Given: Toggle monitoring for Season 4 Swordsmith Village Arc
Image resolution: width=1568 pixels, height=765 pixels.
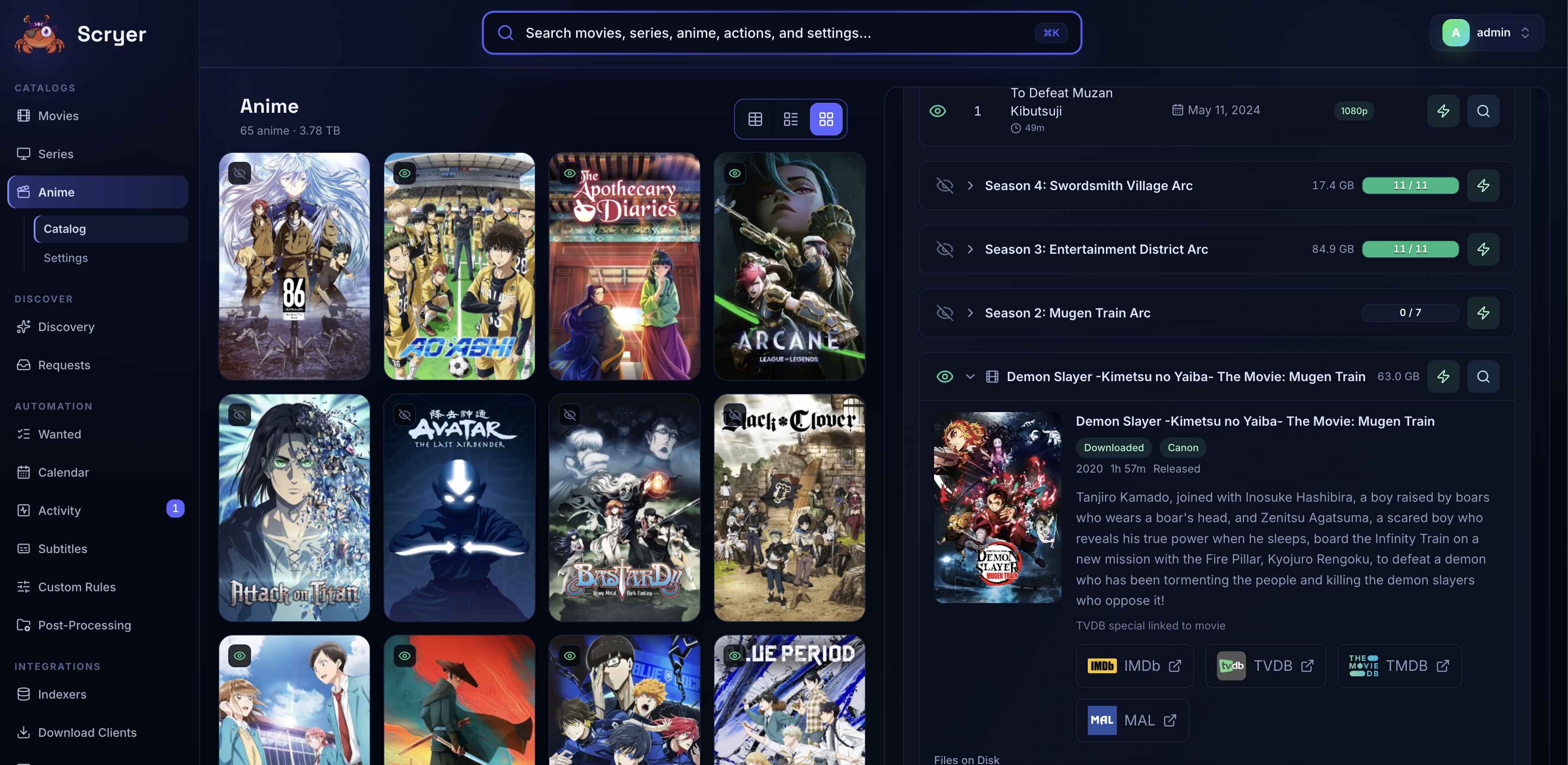Looking at the screenshot, I should [944, 186].
